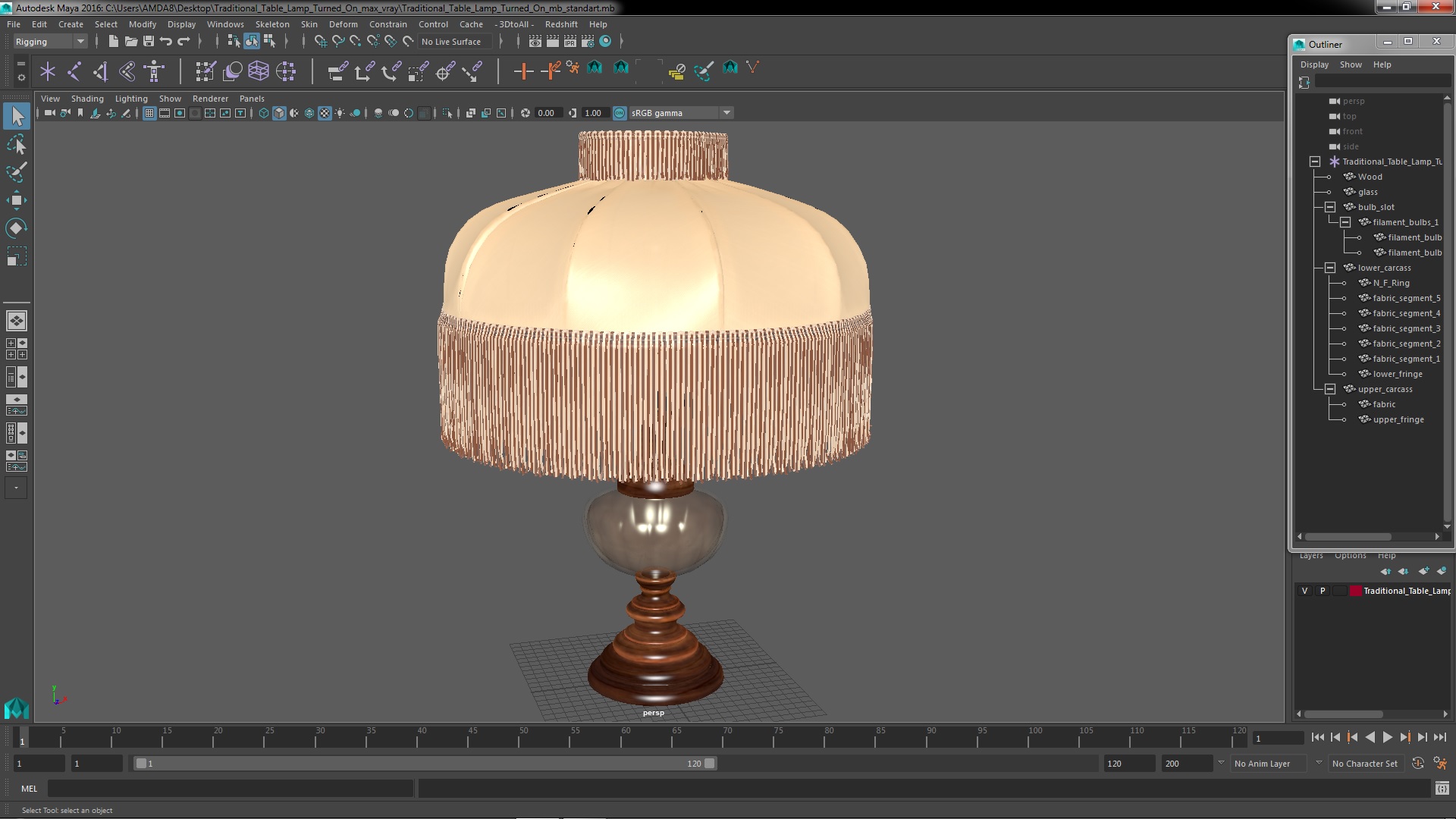Choose the Move tool

tap(16, 200)
